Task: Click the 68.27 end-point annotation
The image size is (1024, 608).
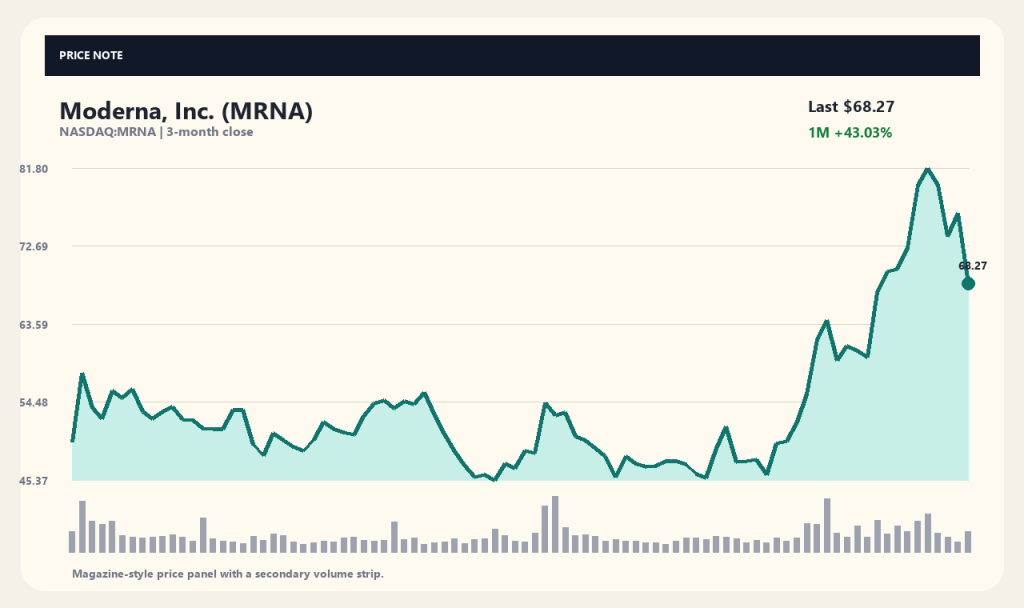Action: click(972, 266)
